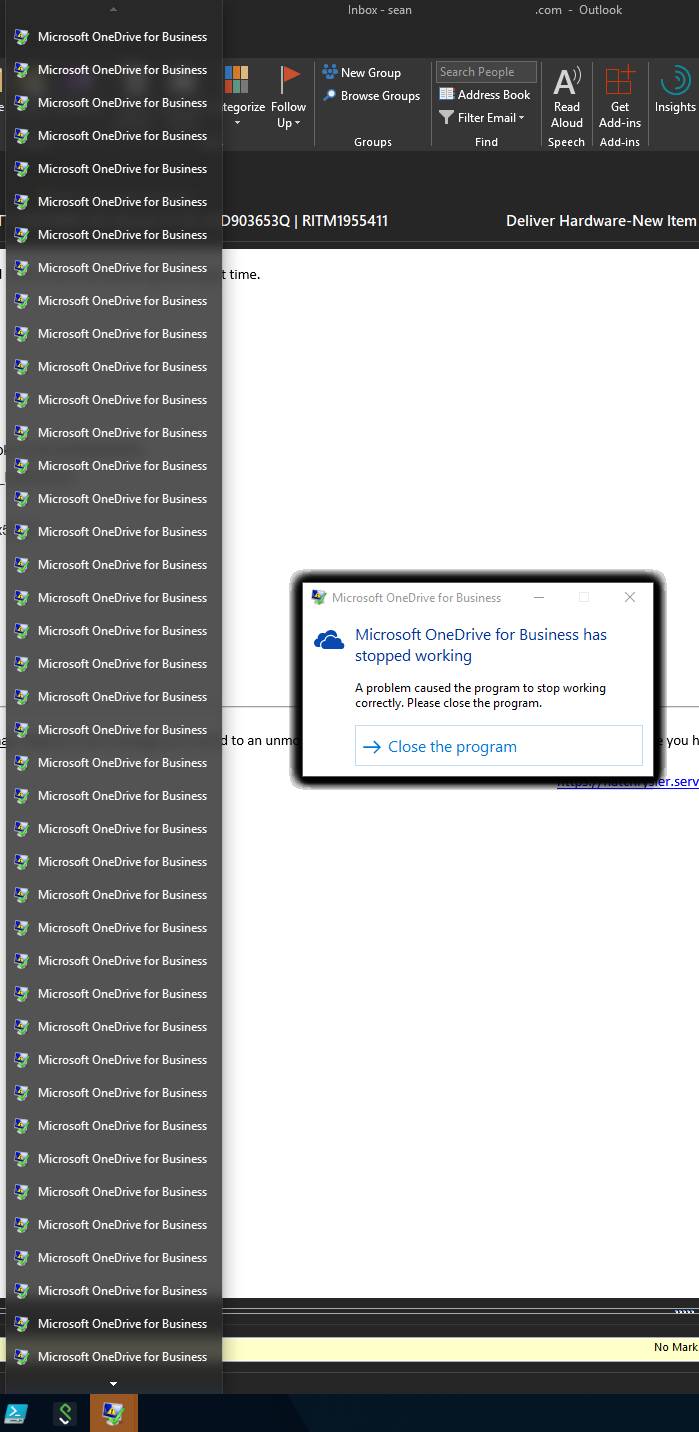Click the Follow Up flag icon in Outlook
This screenshot has width=699, height=1432.
(x=290, y=79)
